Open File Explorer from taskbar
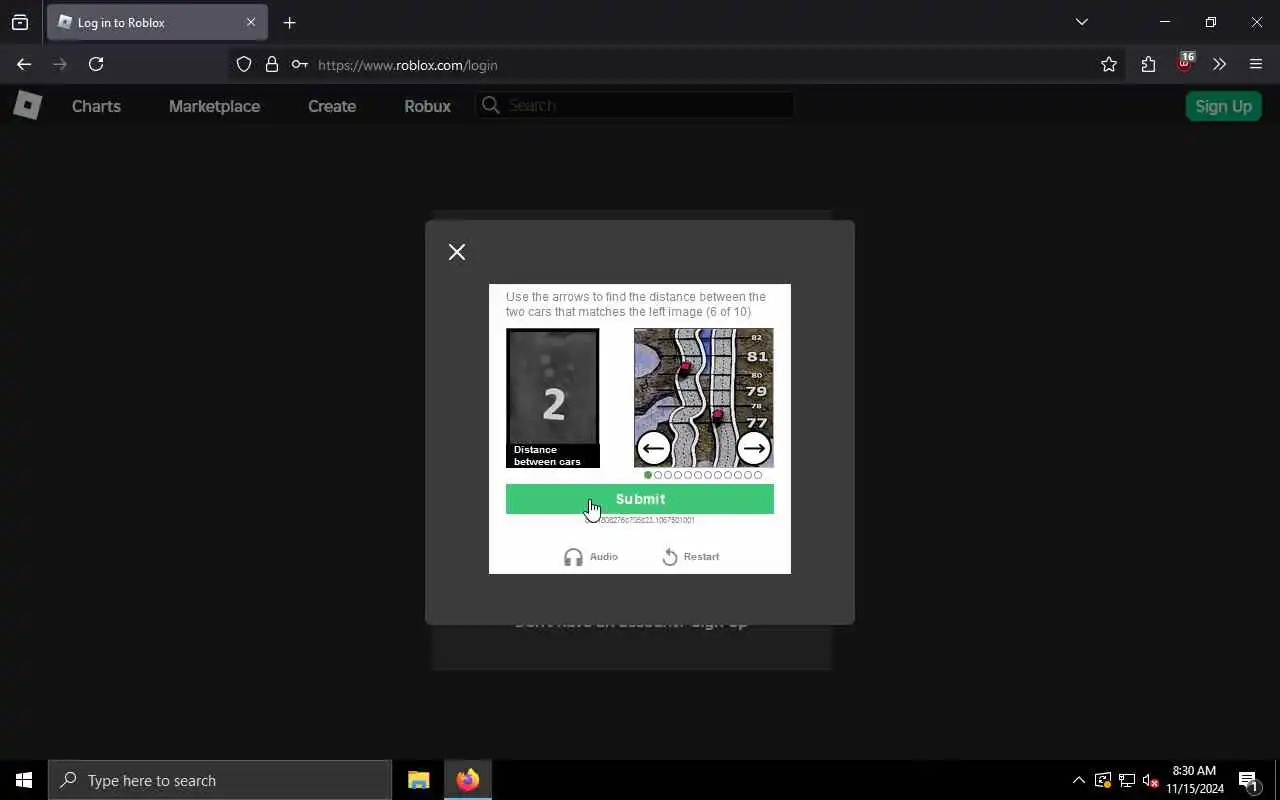This screenshot has width=1280, height=800. (419, 780)
